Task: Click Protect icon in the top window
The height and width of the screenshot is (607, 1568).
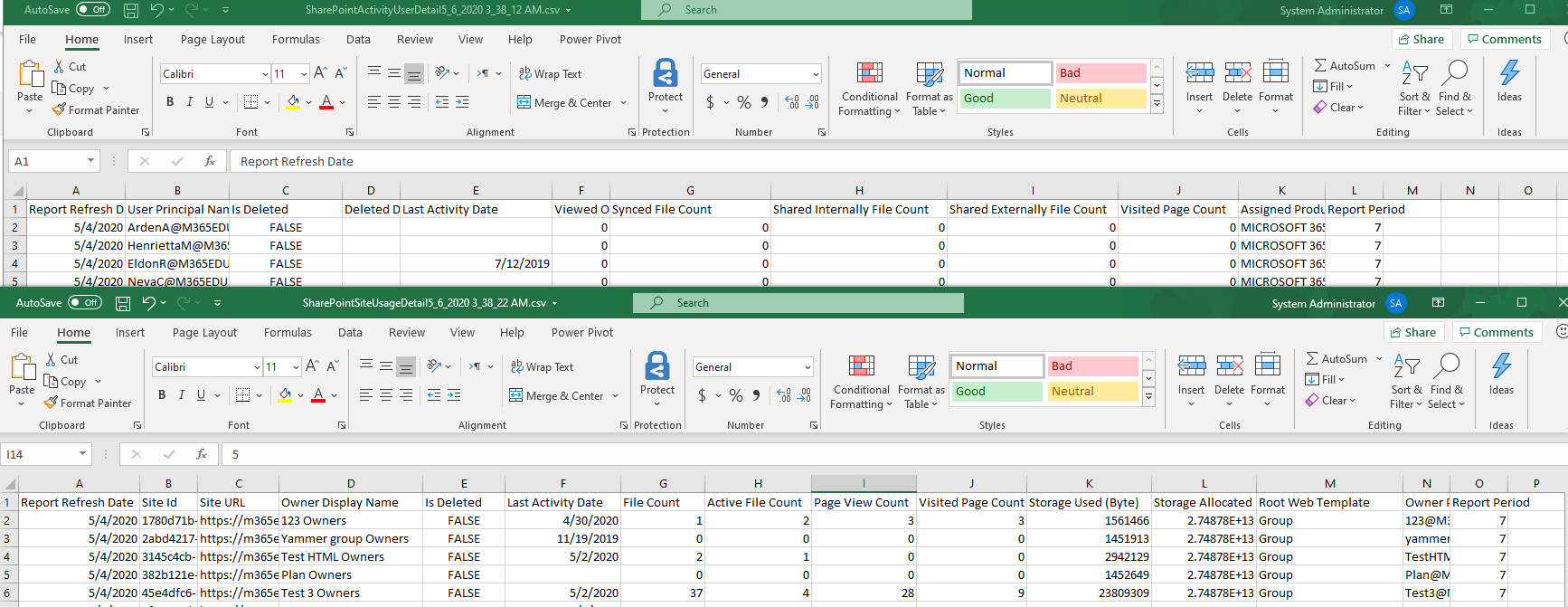Action: 665,75
